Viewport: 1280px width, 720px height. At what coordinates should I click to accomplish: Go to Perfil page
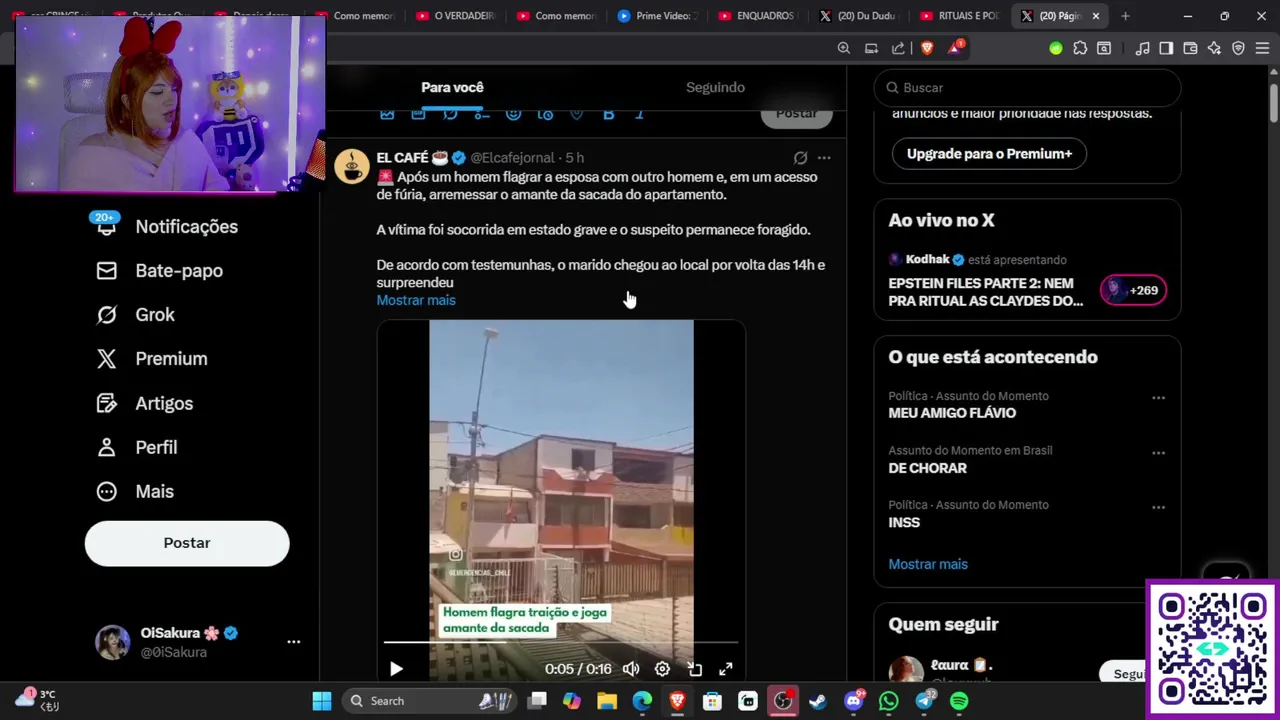click(x=136, y=447)
